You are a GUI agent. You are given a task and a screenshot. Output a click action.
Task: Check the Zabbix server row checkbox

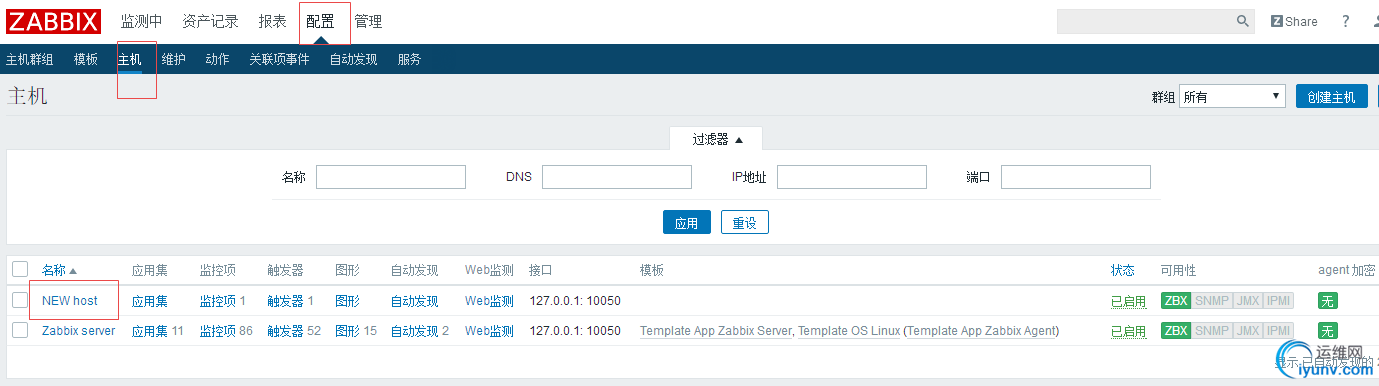[x=20, y=330]
